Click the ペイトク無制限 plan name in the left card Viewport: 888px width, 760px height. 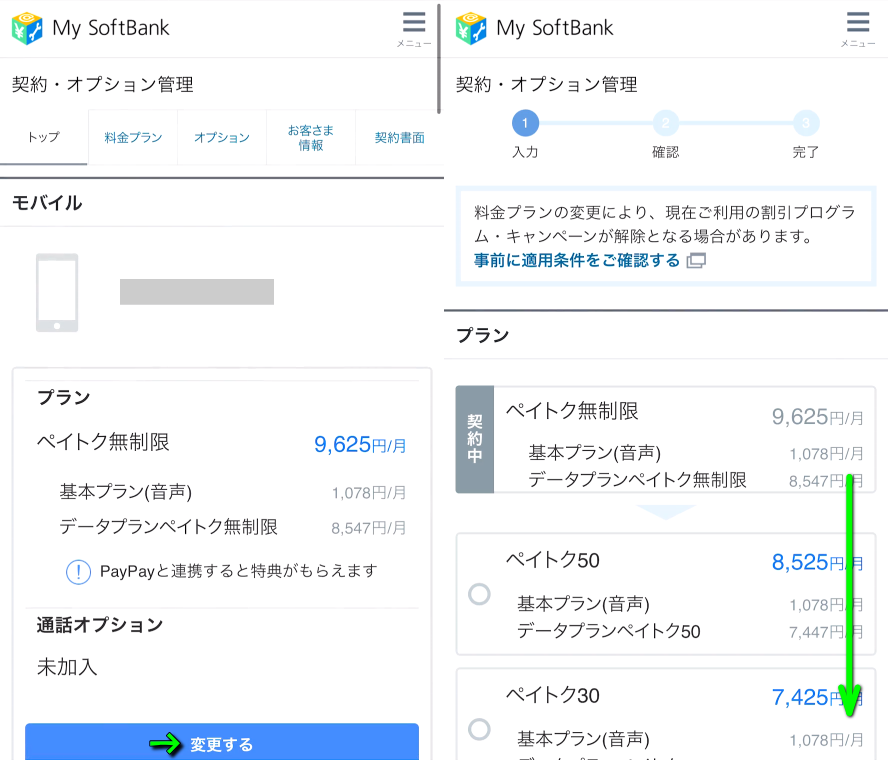click(103, 442)
